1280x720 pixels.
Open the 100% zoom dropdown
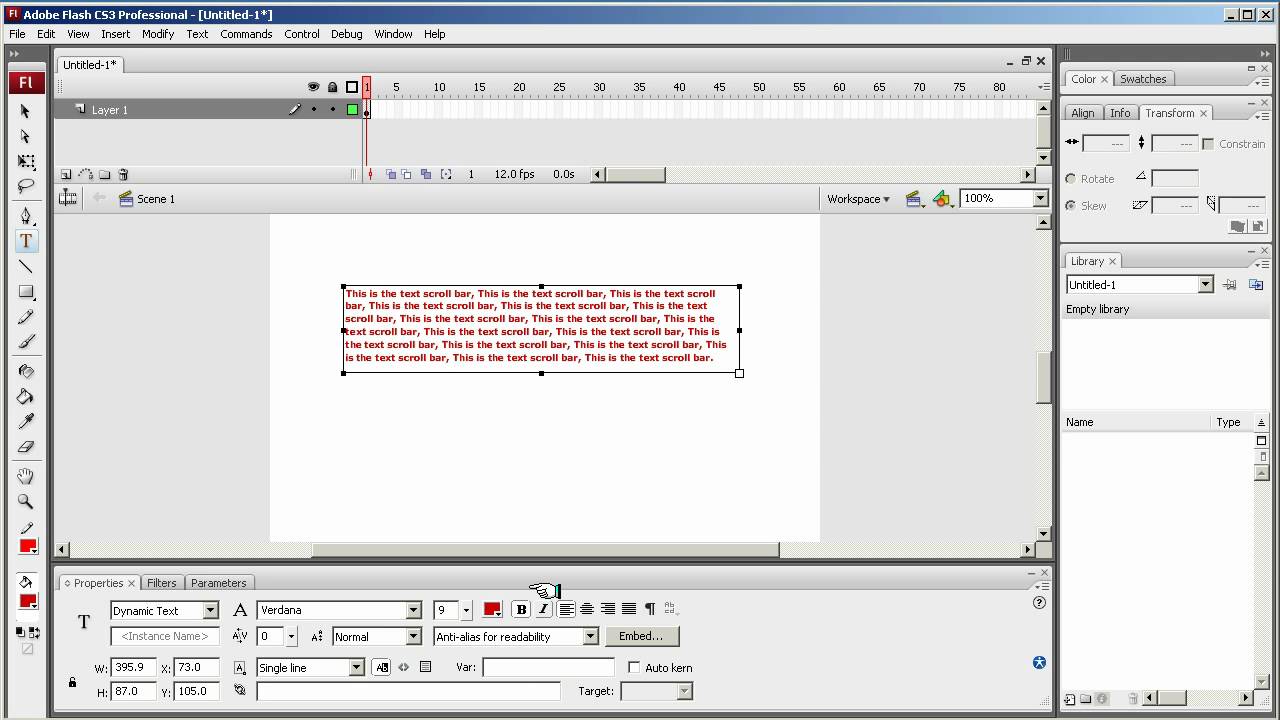pos(1040,198)
